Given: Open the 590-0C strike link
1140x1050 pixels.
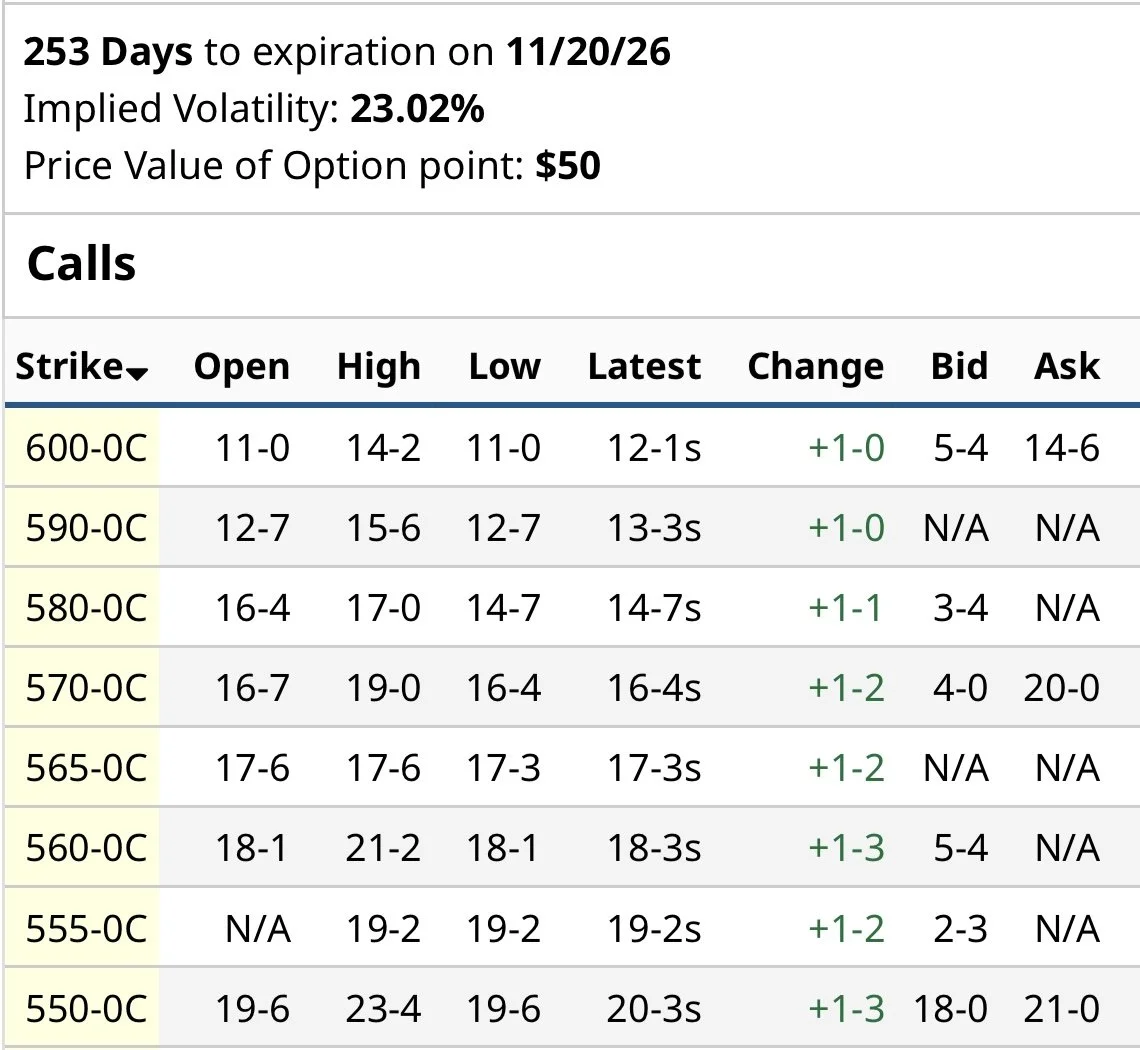Looking at the screenshot, I should click(x=86, y=528).
